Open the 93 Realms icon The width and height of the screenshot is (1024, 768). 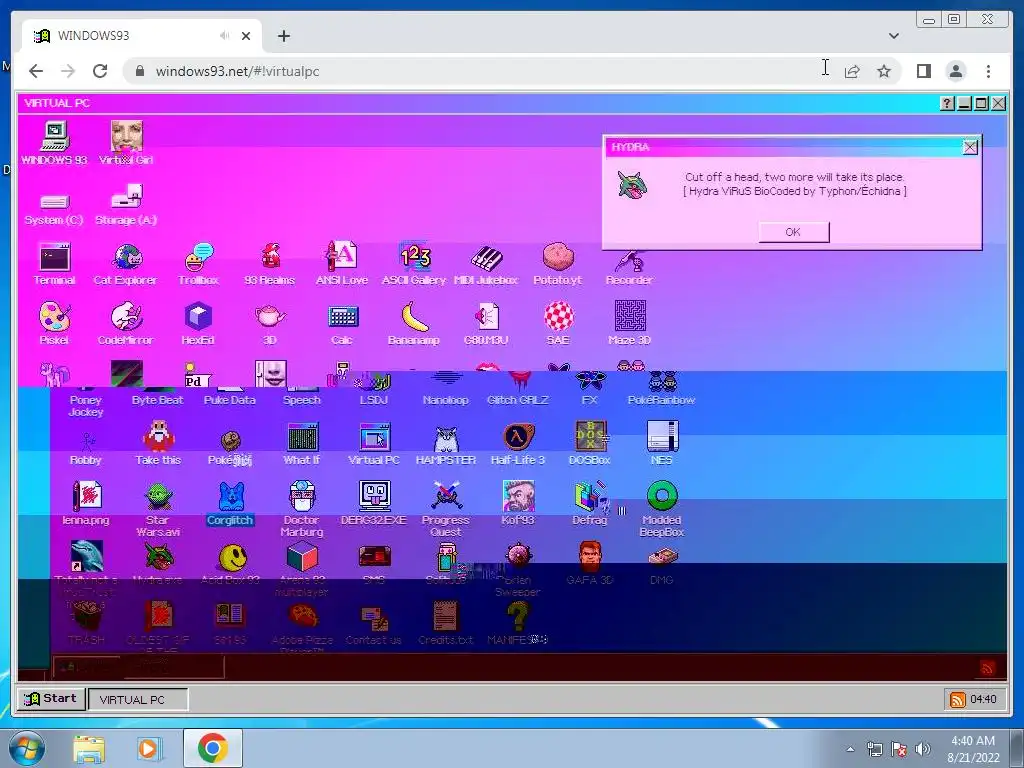point(270,257)
